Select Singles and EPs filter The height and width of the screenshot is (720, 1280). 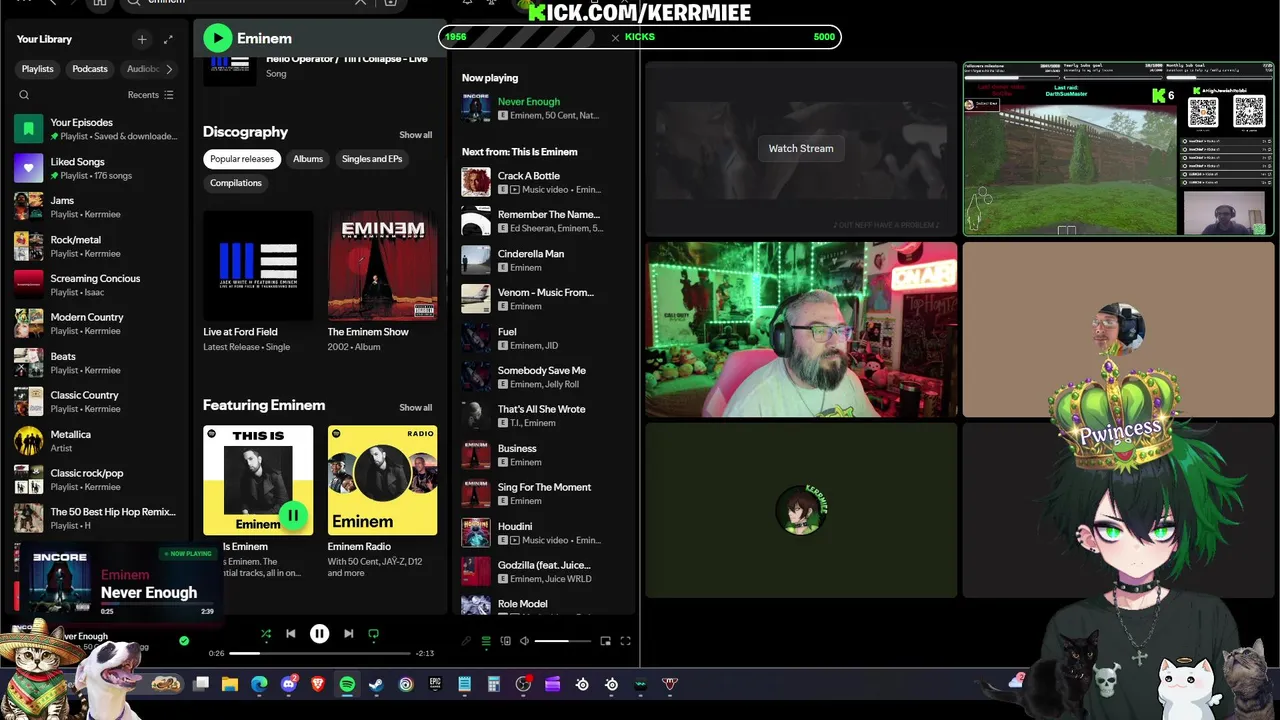(372, 159)
